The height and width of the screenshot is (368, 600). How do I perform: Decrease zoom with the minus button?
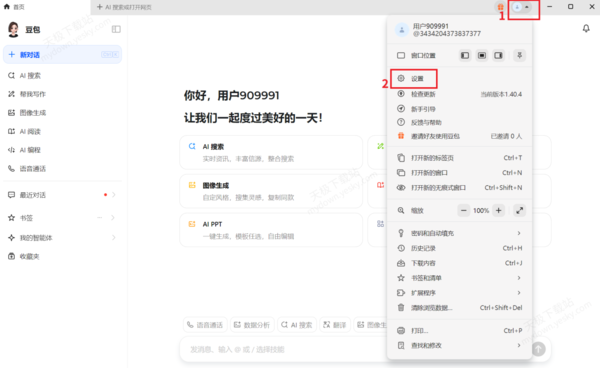coord(463,210)
